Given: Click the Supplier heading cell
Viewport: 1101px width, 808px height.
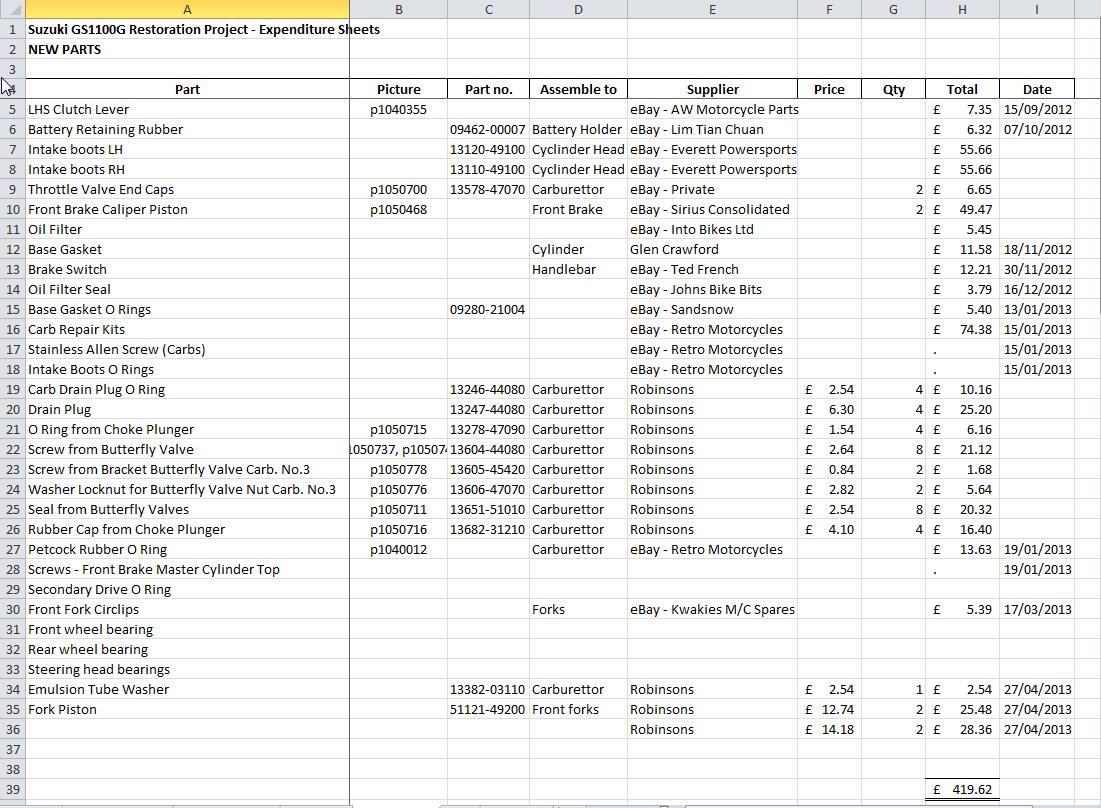Looking at the screenshot, I should (712, 89).
